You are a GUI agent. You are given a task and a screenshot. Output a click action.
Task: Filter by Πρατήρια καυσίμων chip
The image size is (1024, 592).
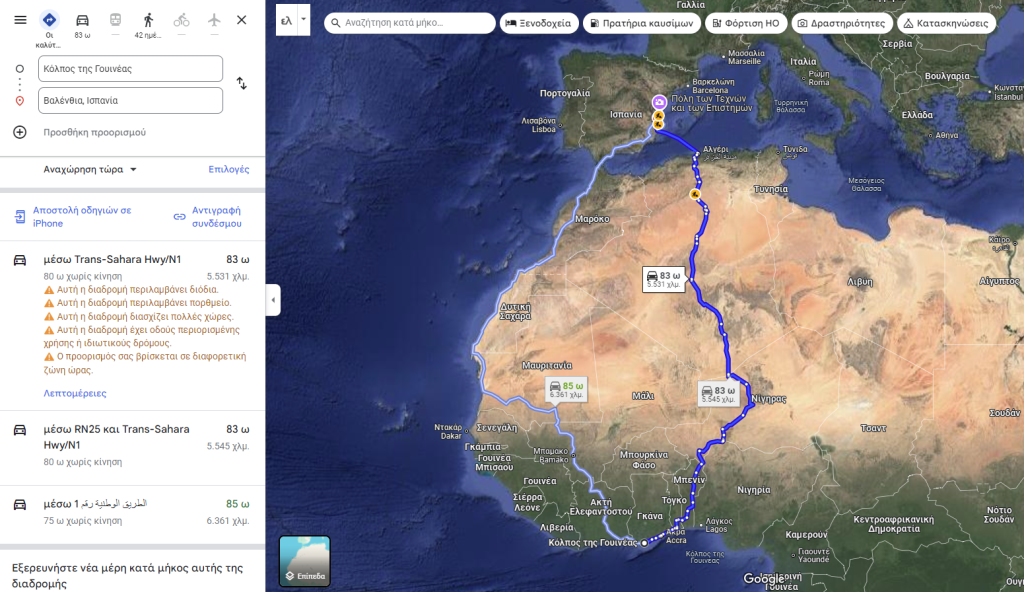(642, 23)
